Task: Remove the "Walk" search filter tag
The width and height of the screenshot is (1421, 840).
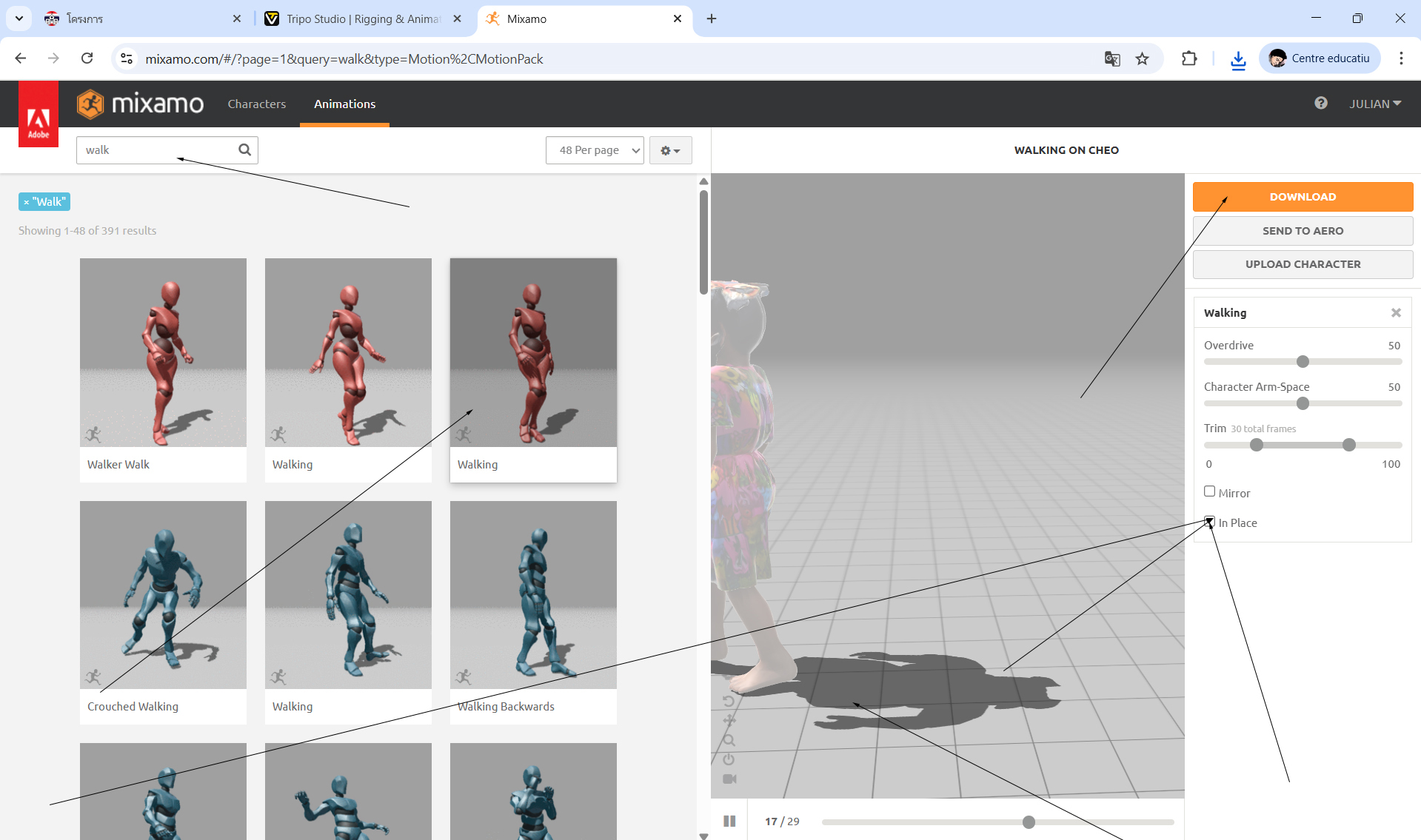Action: [27, 202]
